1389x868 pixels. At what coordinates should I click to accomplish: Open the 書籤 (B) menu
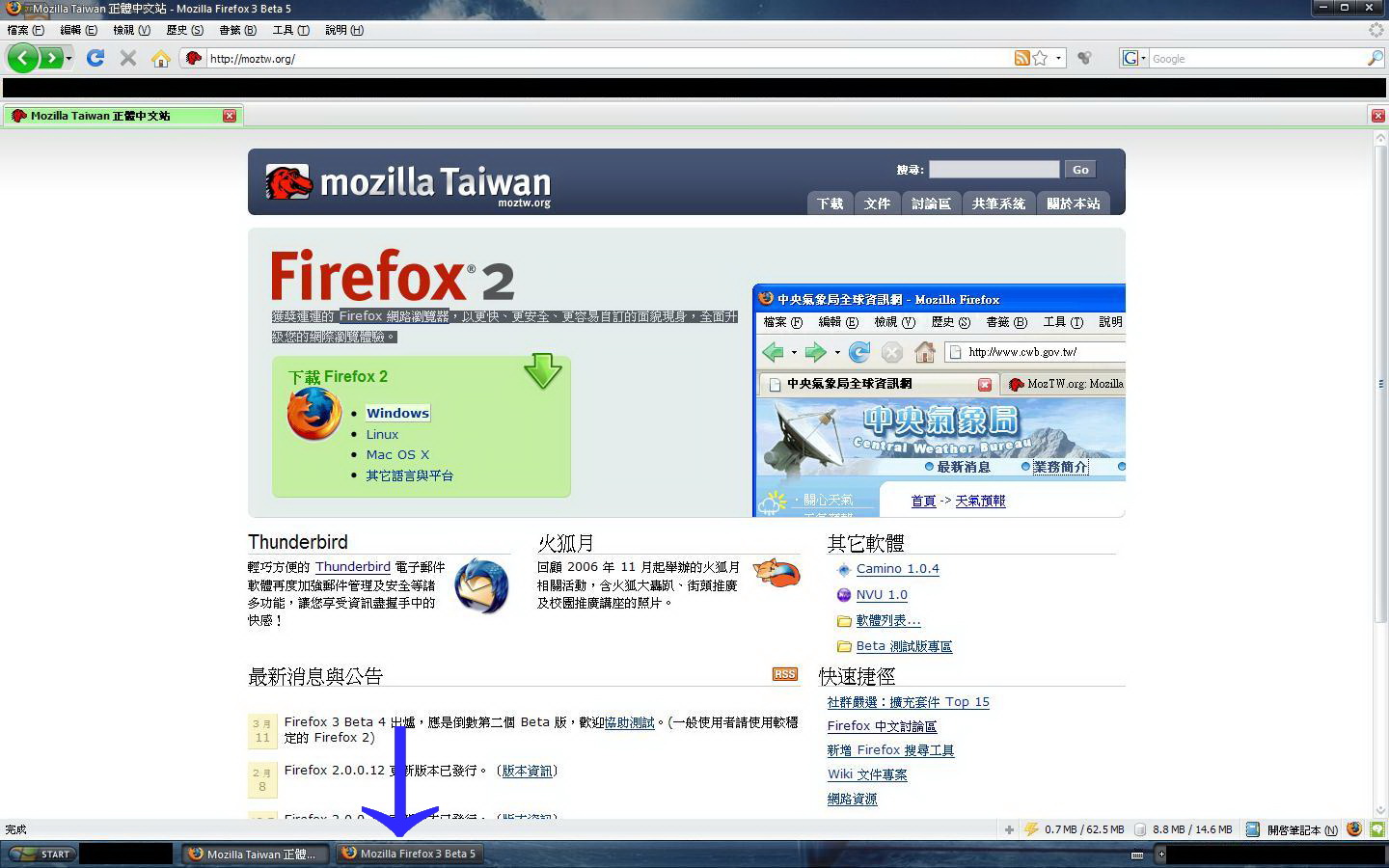[238, 30]
